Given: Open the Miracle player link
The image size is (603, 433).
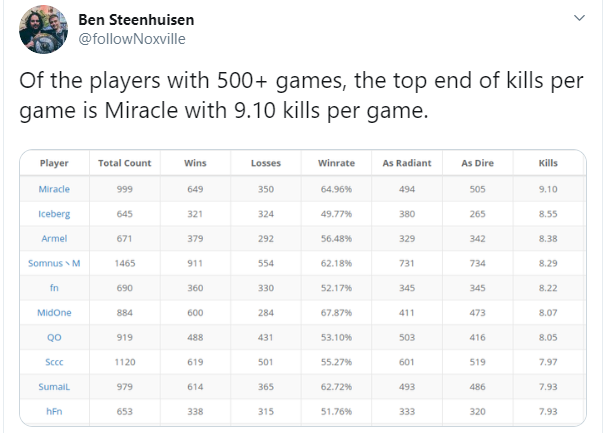Looking at the screenshot, I should (54, 188).
